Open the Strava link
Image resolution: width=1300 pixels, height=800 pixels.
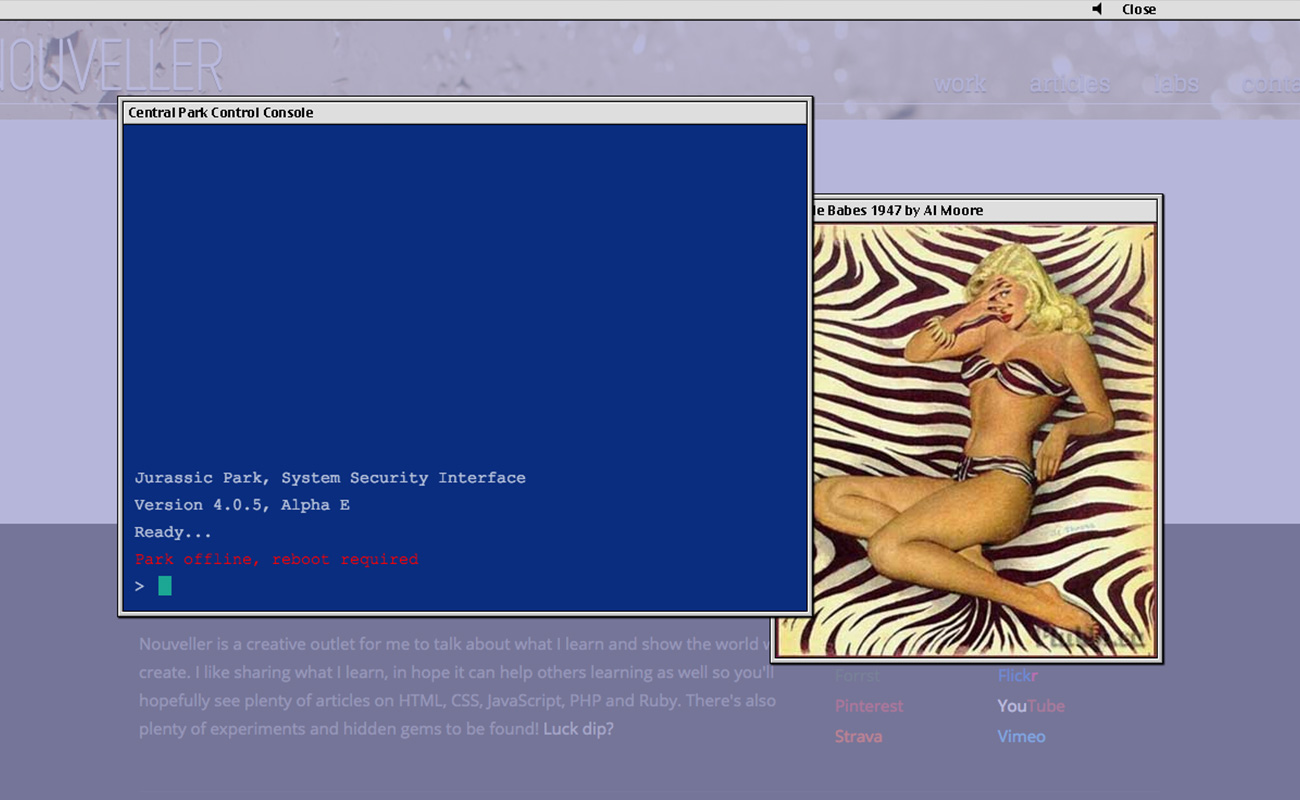click(859, 737)
